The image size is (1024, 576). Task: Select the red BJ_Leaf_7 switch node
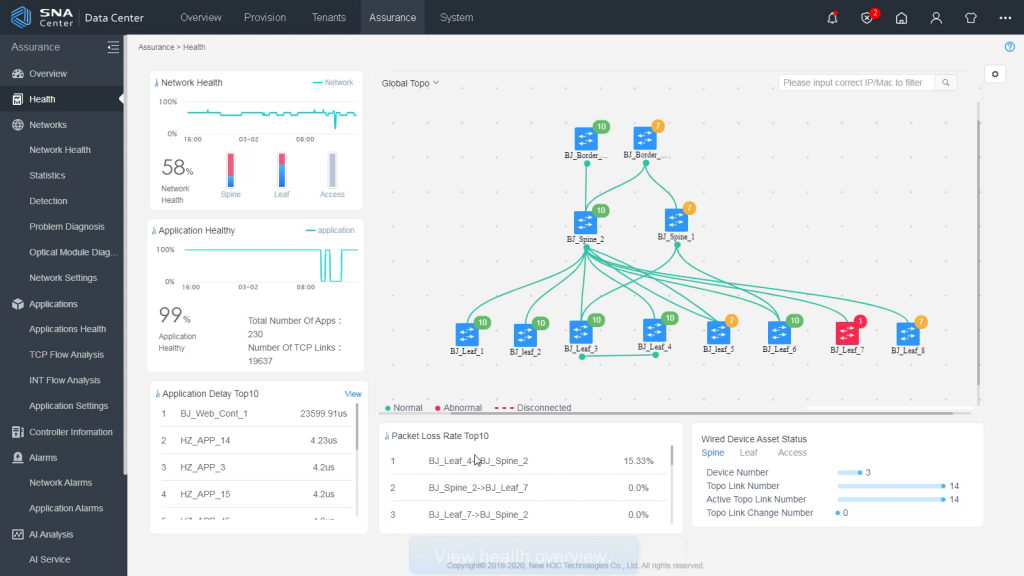[x=847, y=333]
